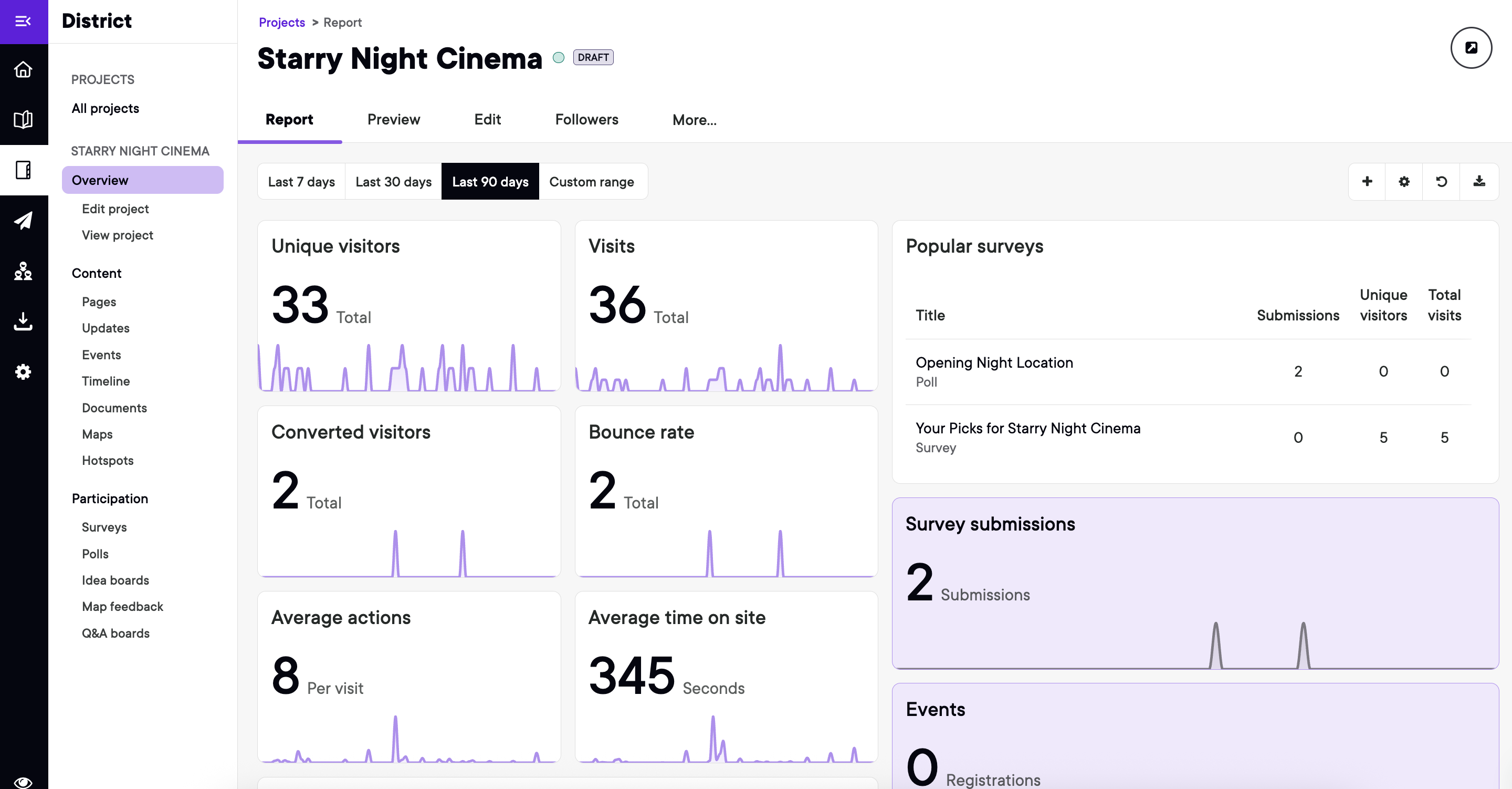Open the Custom range picker
This screenshot has width=1512, height=789.
591,182
